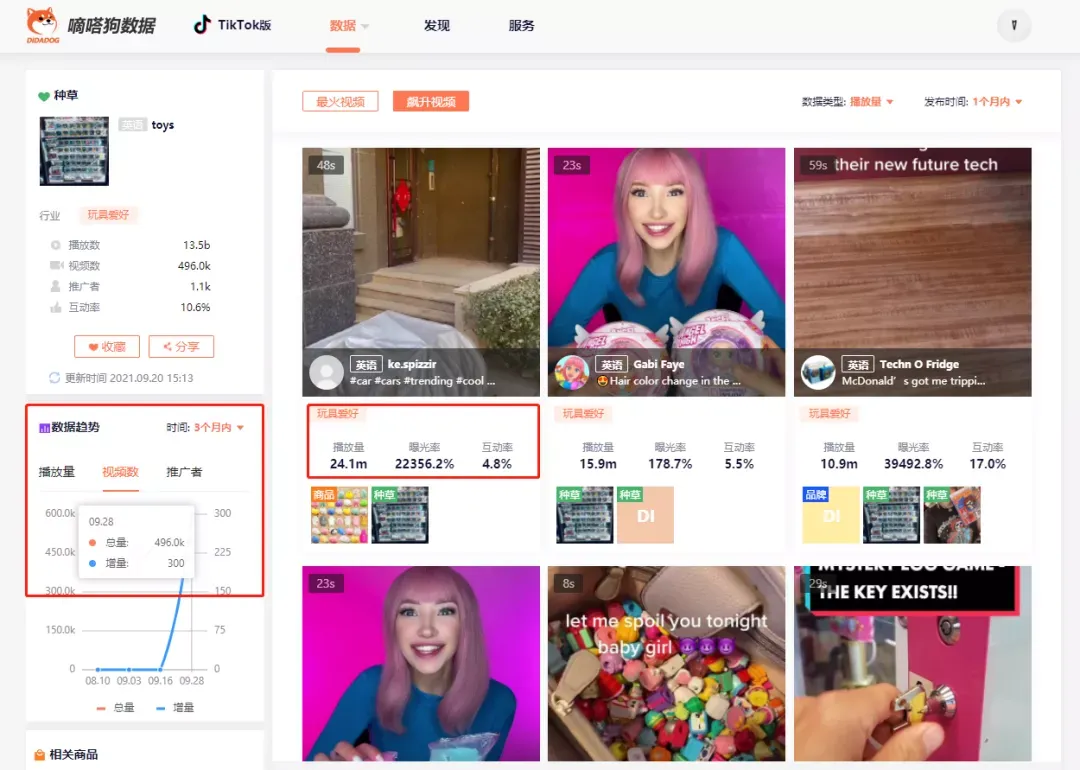Screen dimensions: 1080x770
Task: Open the TikTok版 logo link
Action: pos(232,25)
